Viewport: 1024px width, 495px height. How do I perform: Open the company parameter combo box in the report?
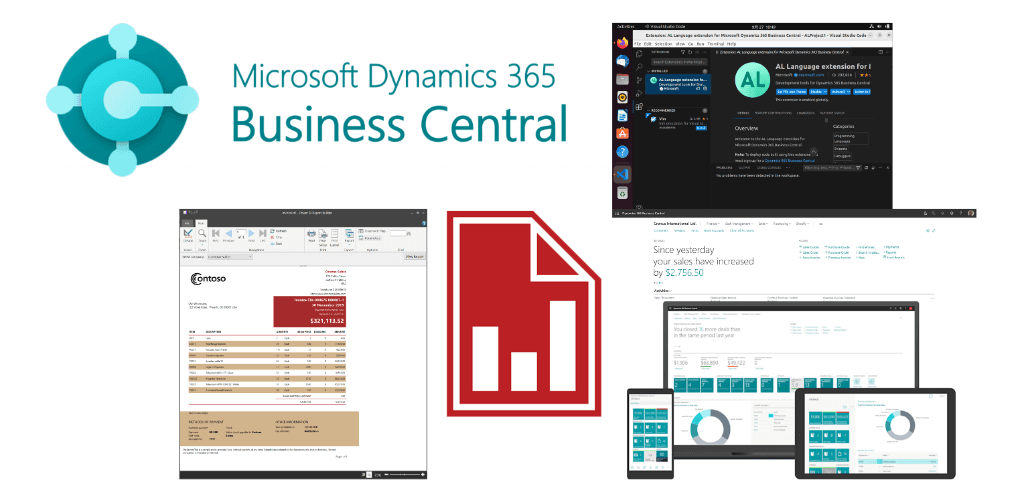coord(230,257)
